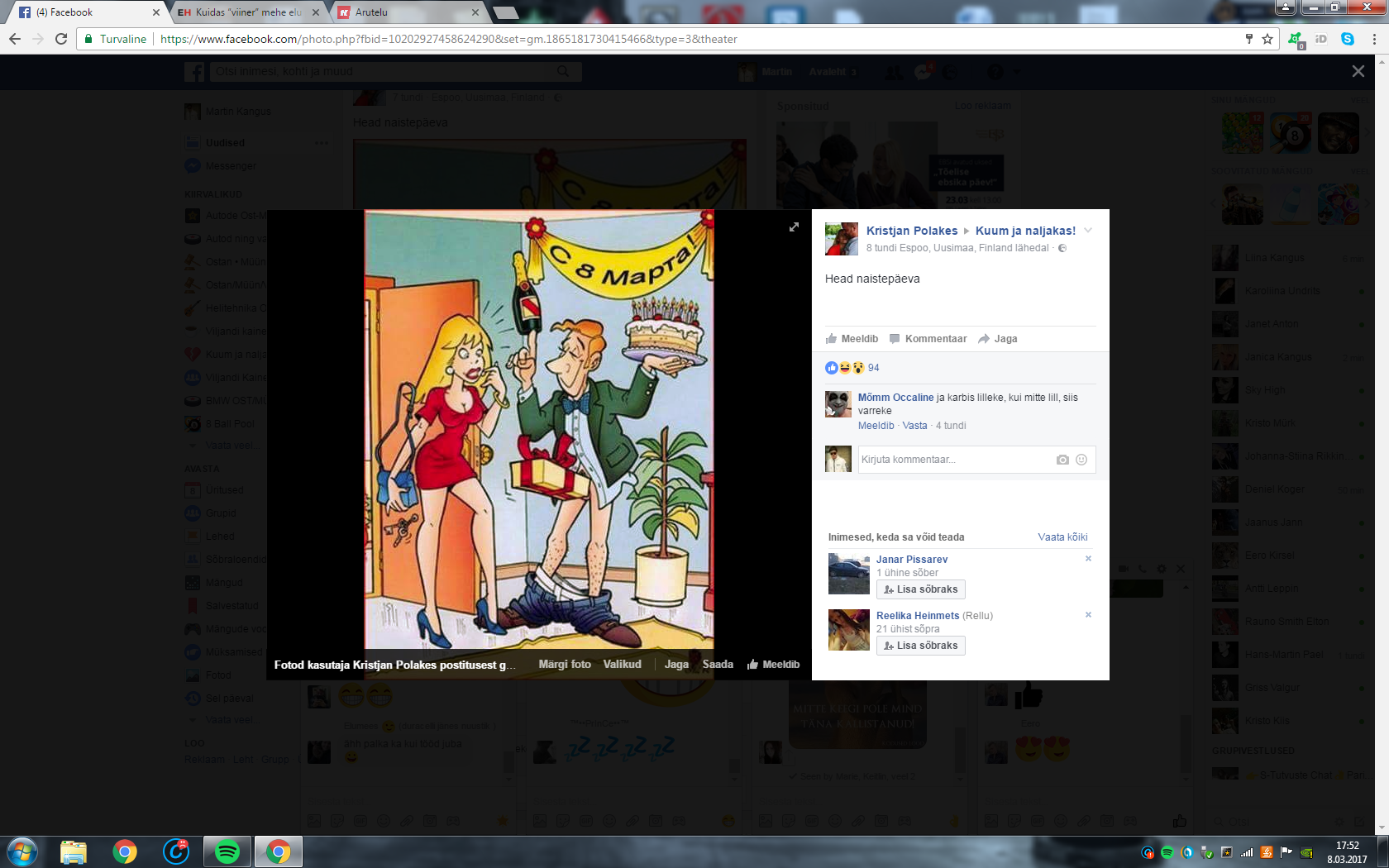
Task: Click Kristjan Polakes avatar thumbnail
Action: coord(842,239)
